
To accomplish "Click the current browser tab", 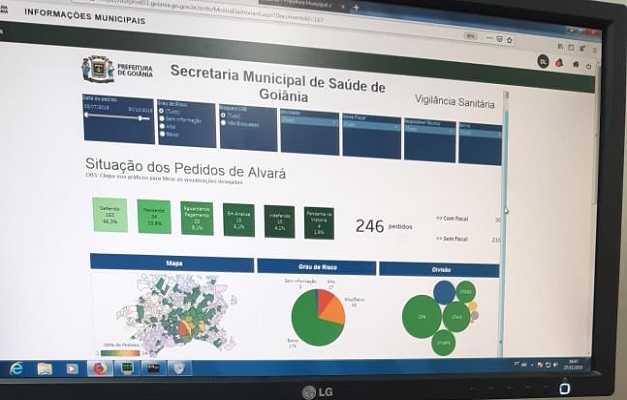I will (304, 5).
